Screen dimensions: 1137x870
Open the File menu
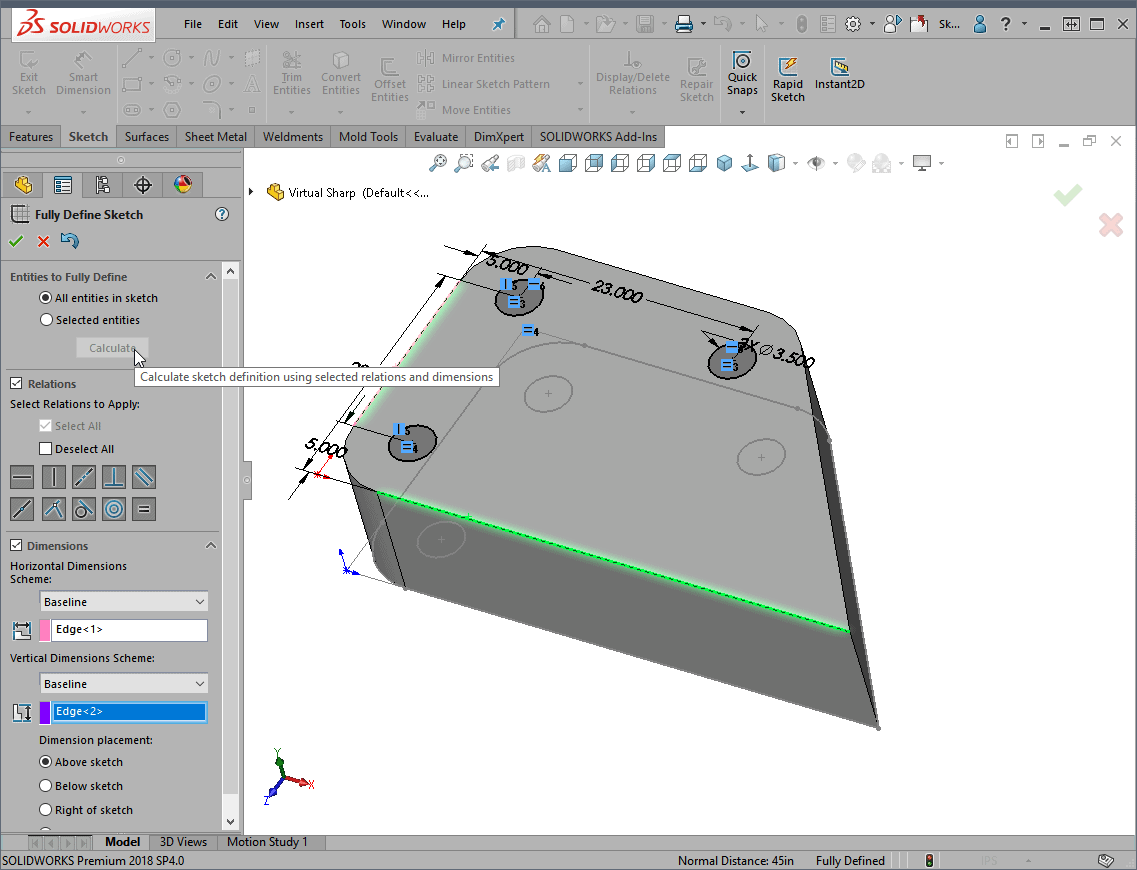click(x=193, y=24)
